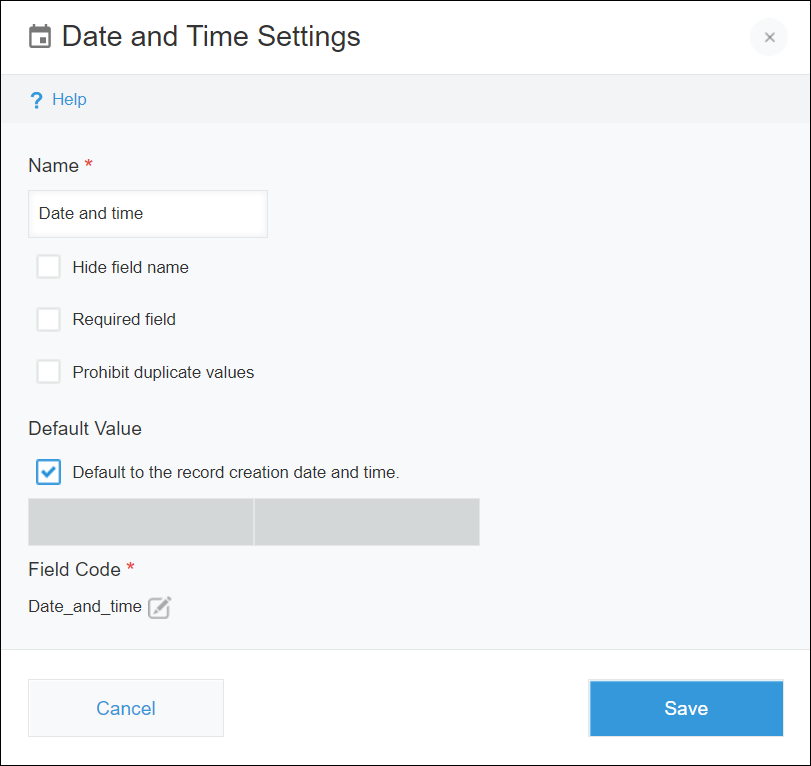This screenshot has height=766, width=811.
Task: Cancel the settings changes
Action: (125, 708)
